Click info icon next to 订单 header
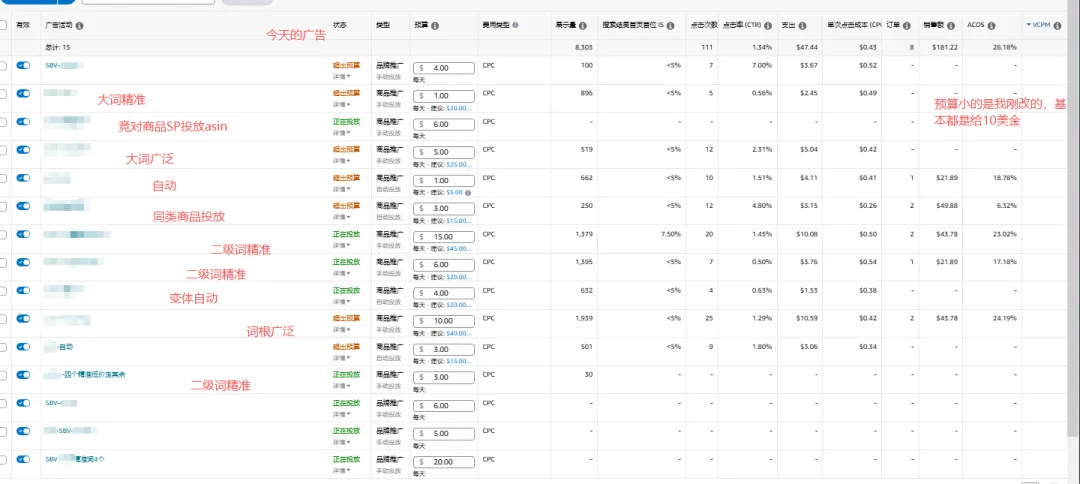Image resolution: width=1080 pixels, height=484 pixels. [908, 26]
